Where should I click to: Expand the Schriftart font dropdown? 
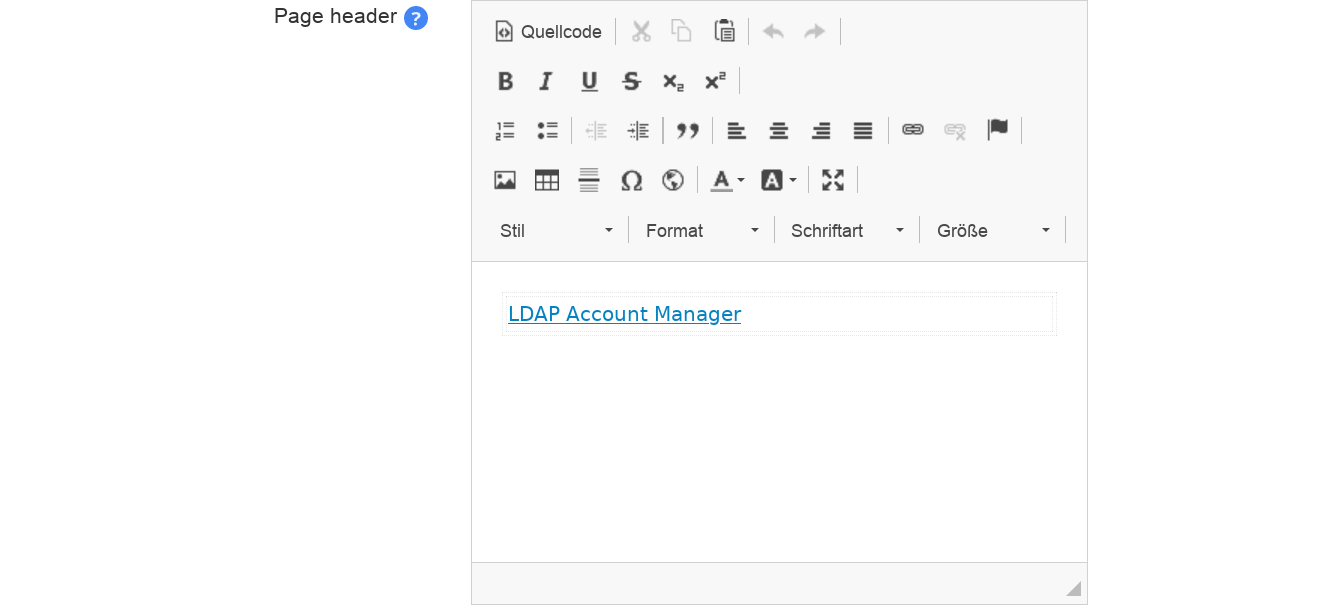click(846, 231)
